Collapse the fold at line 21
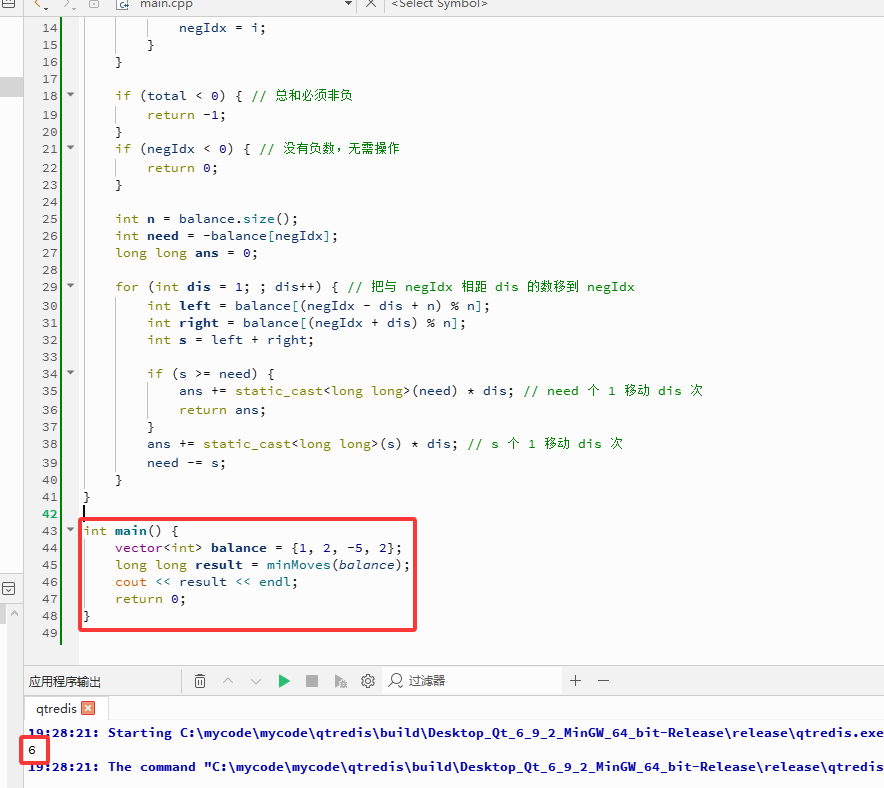884x788 pixels. click(x=70, y=147)
